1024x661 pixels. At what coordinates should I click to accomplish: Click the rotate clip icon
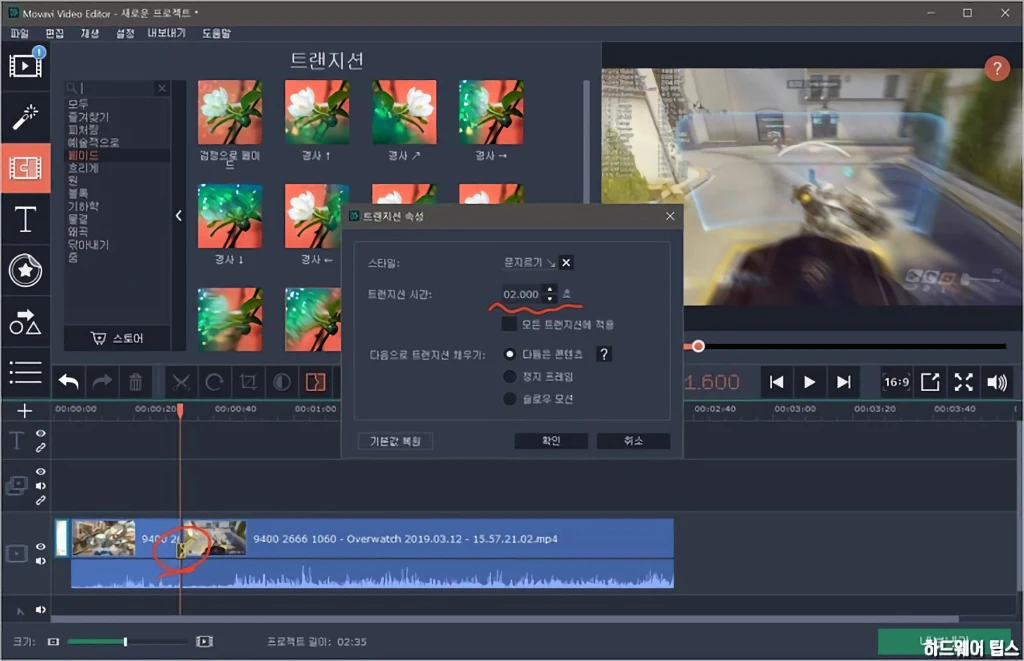point(214,381)
